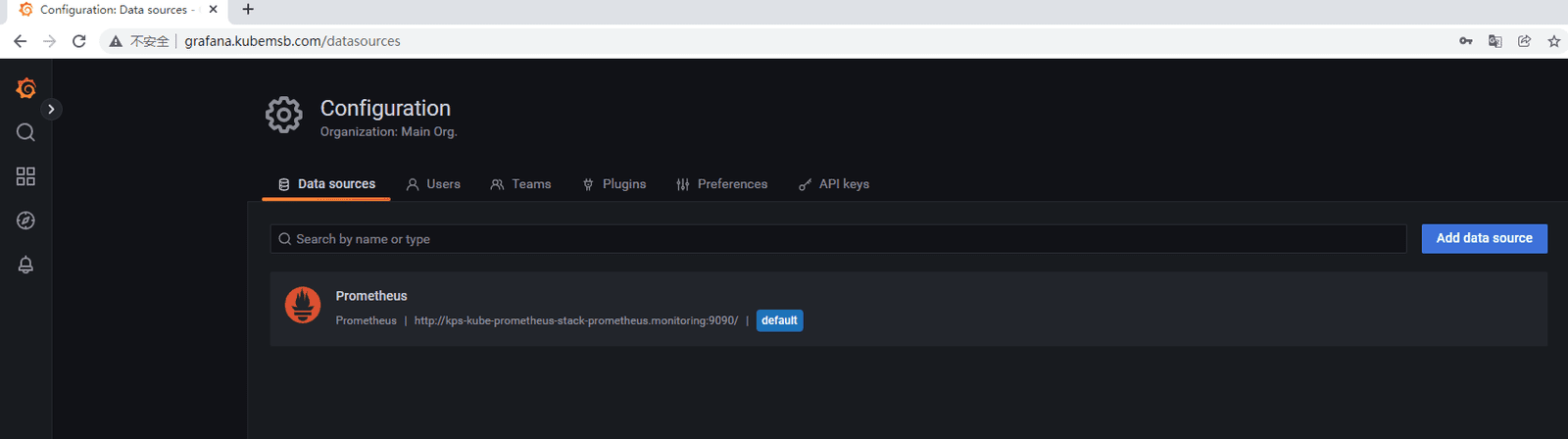Open the Dashboards grid icon in sidebar
Image resolution: width=1568 pixels, height=439 pixels.
26,176
